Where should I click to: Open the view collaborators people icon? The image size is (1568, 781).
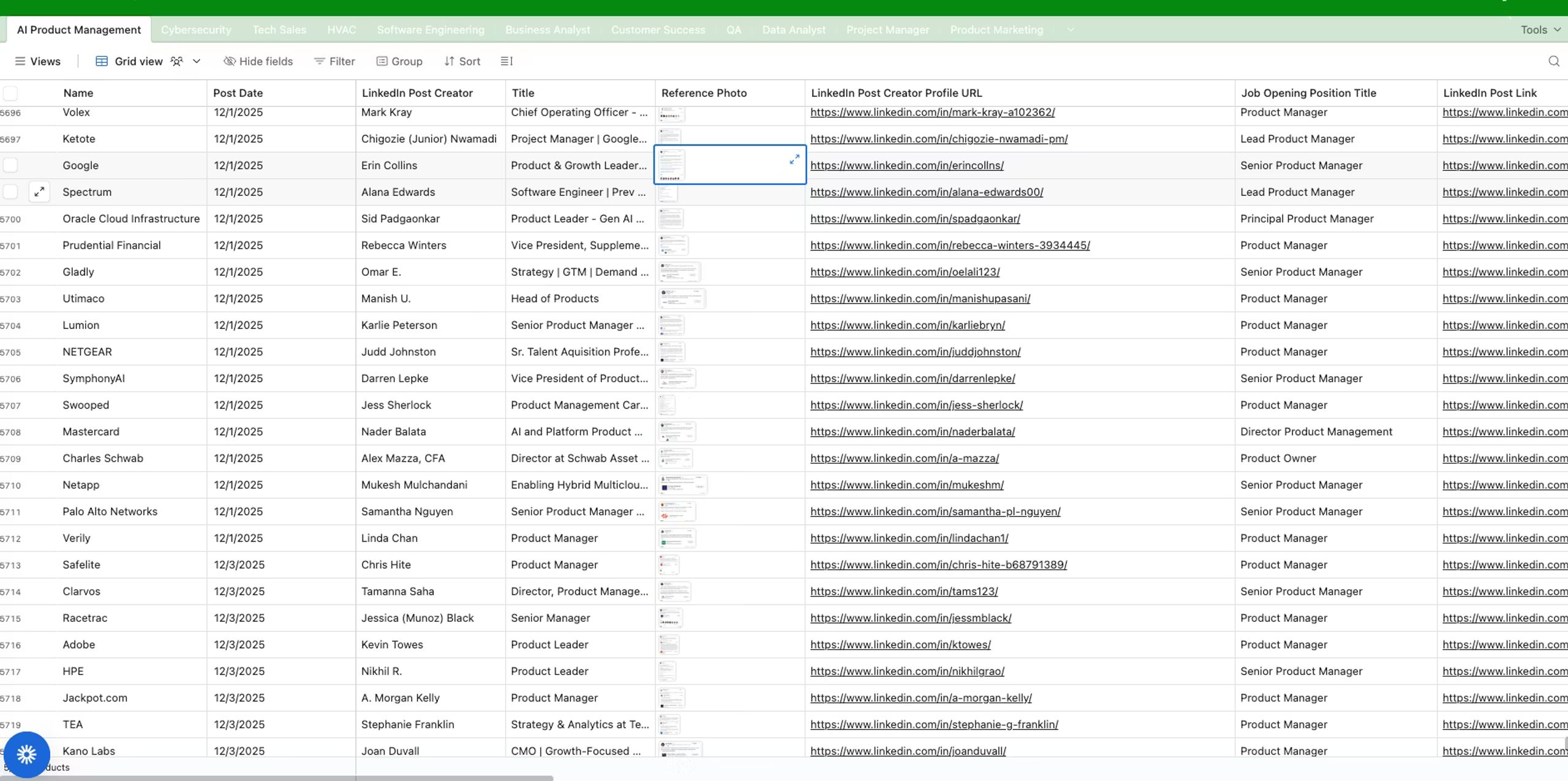(176, 61)
